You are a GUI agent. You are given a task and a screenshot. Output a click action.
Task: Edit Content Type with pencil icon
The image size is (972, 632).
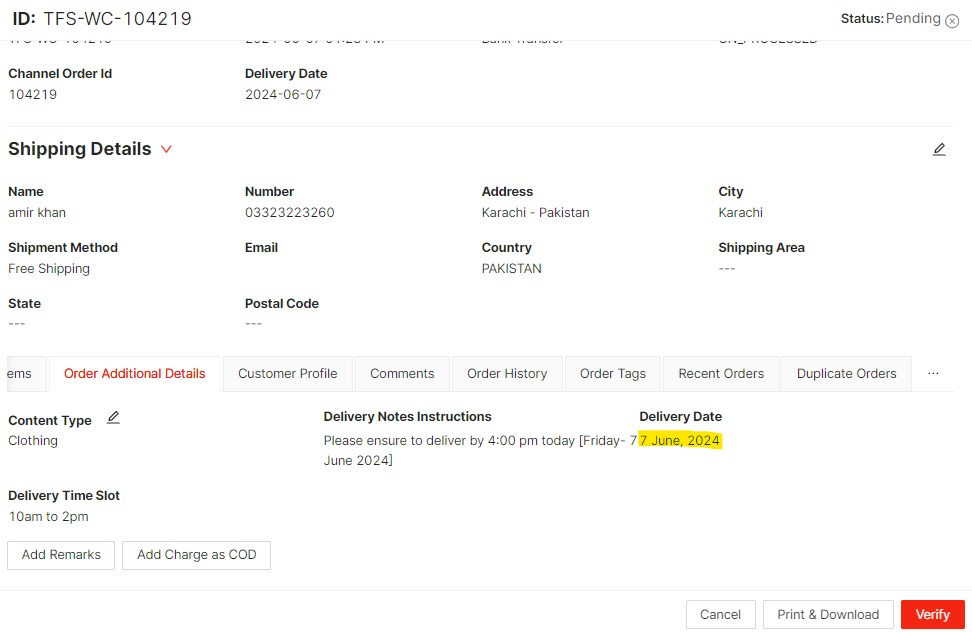point(113,418)
